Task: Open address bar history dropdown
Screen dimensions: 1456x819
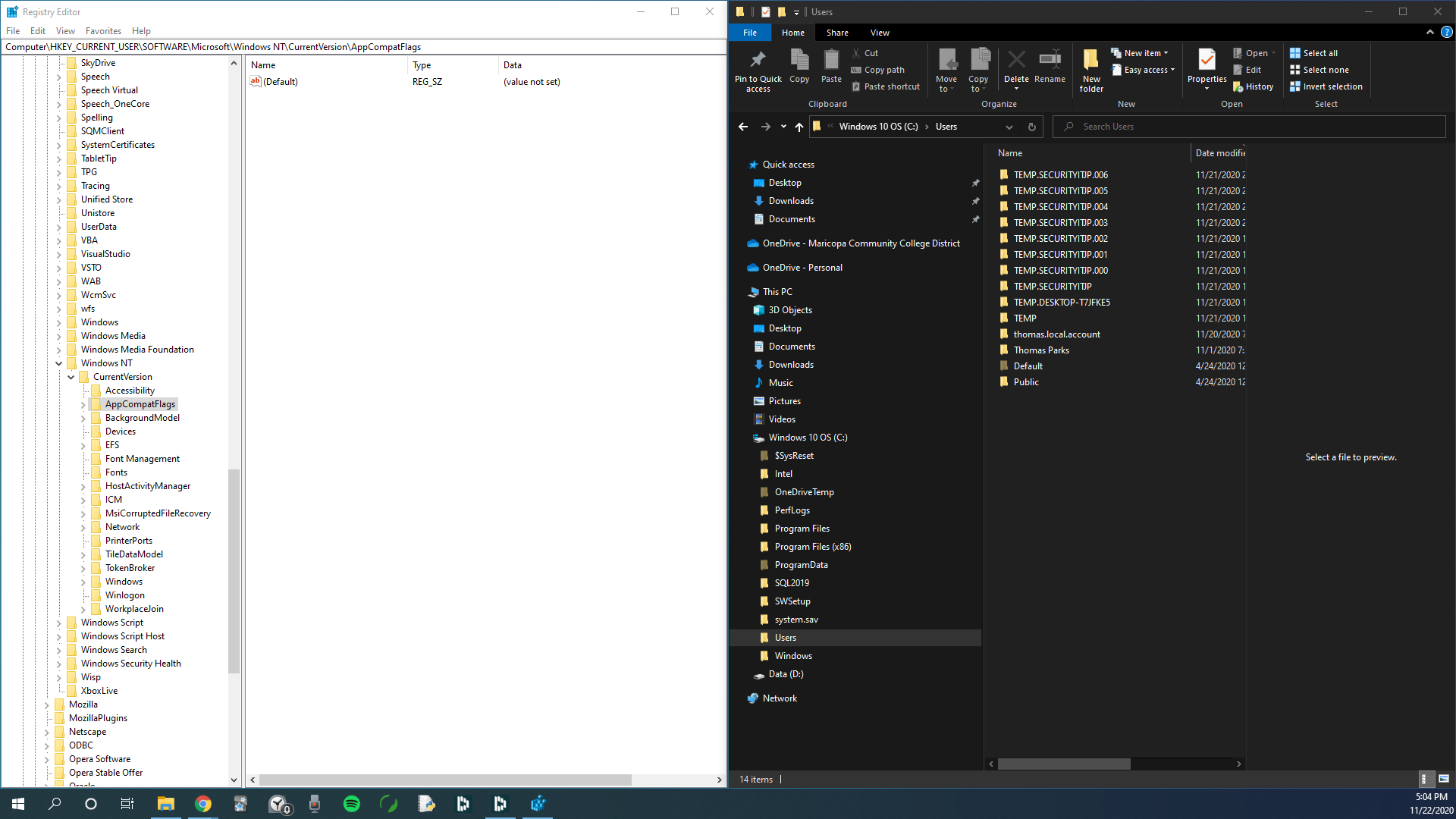Action: click(1009, 127)
